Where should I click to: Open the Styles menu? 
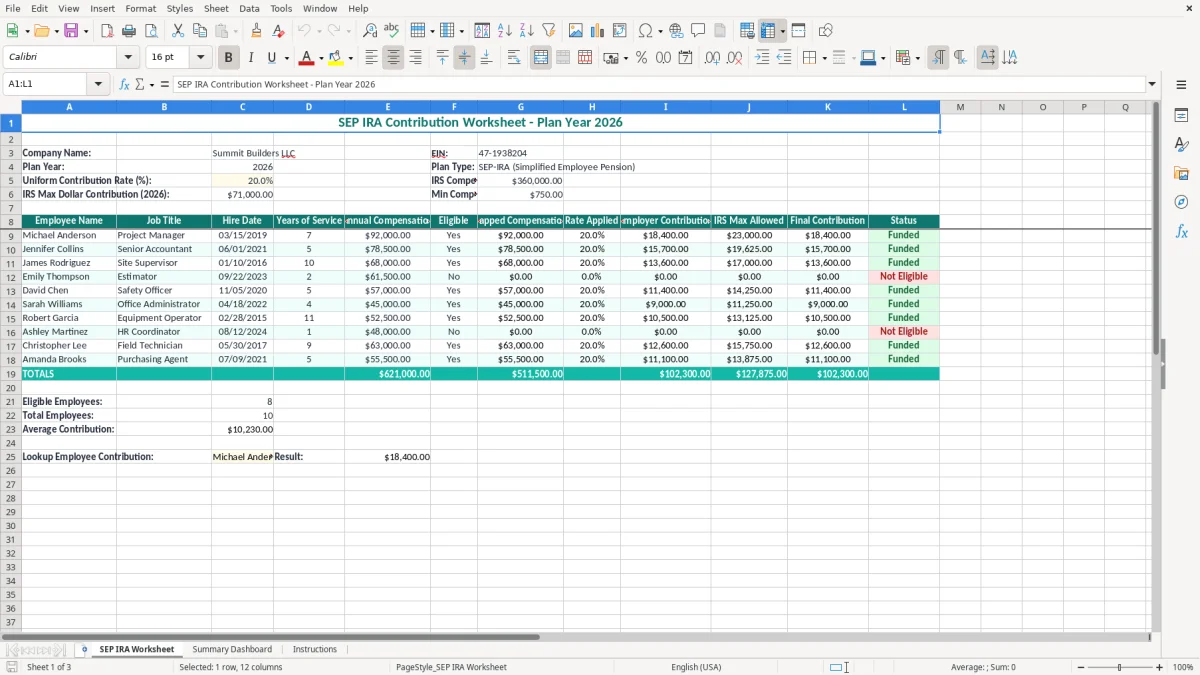point(180,8)
